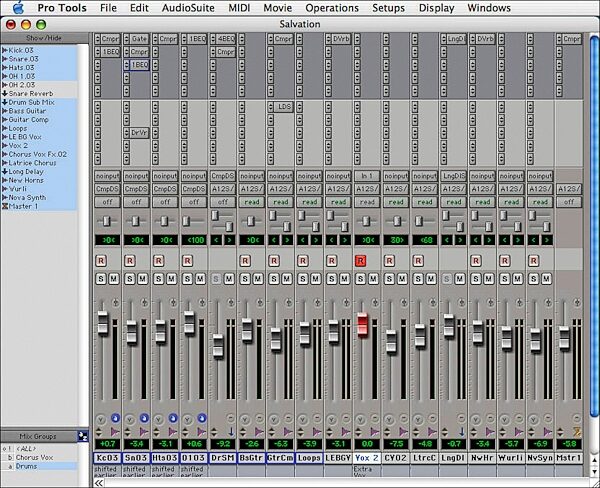
Task: Open the MIDI menu
Action: (x=239, y=8)
